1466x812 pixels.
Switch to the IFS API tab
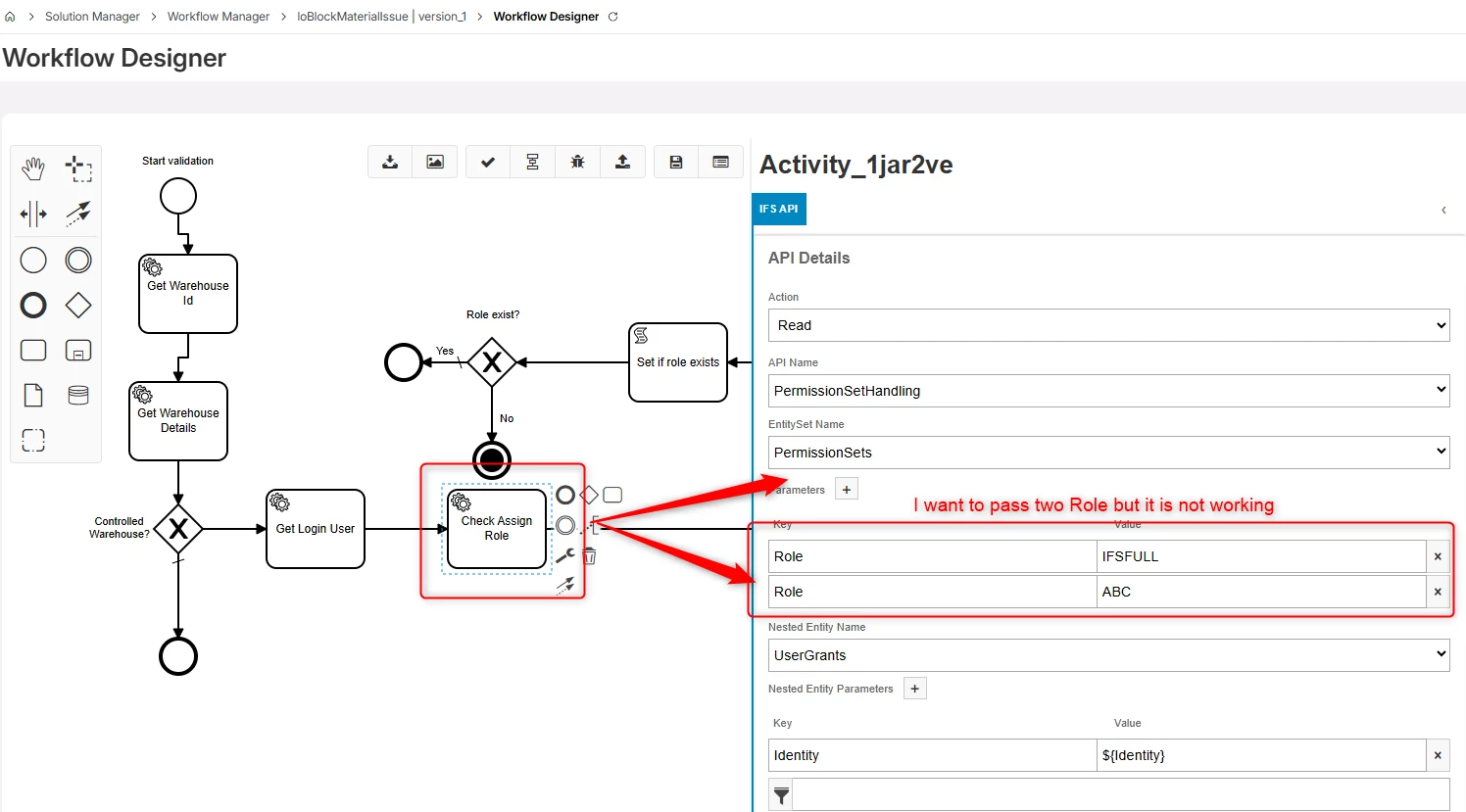(x=779, y=209)
